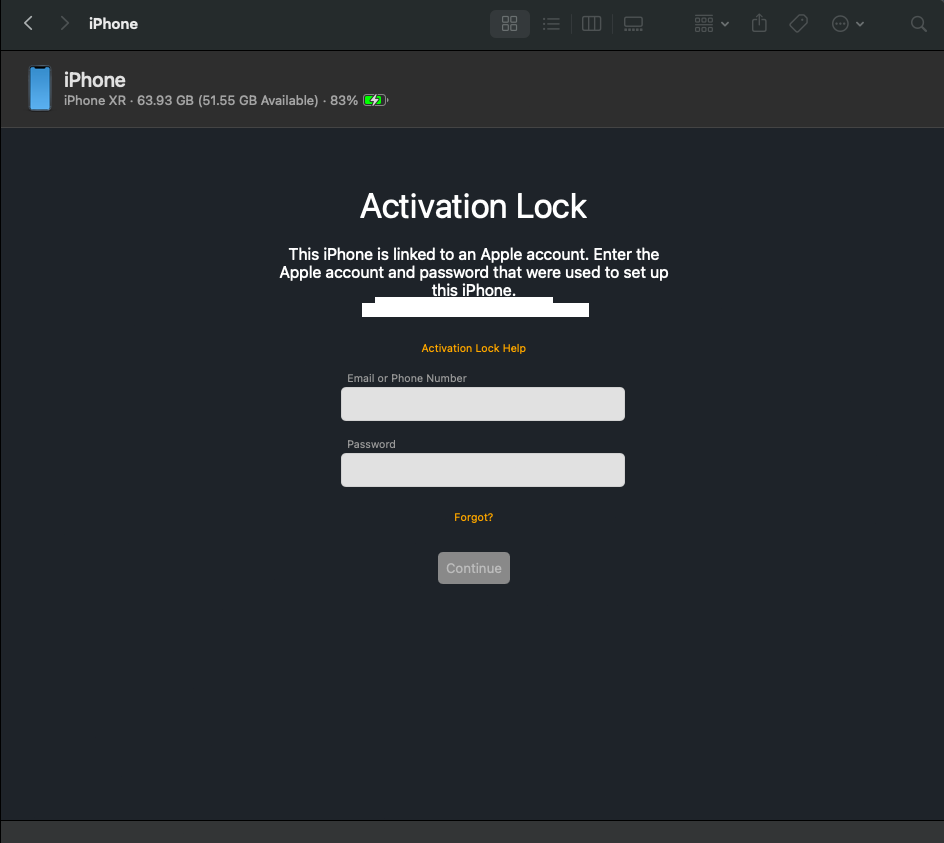Open search with the magnifier icon
The height and width of the screenshot is (843, 944).
pyautogui.click(x=918, y=23)
